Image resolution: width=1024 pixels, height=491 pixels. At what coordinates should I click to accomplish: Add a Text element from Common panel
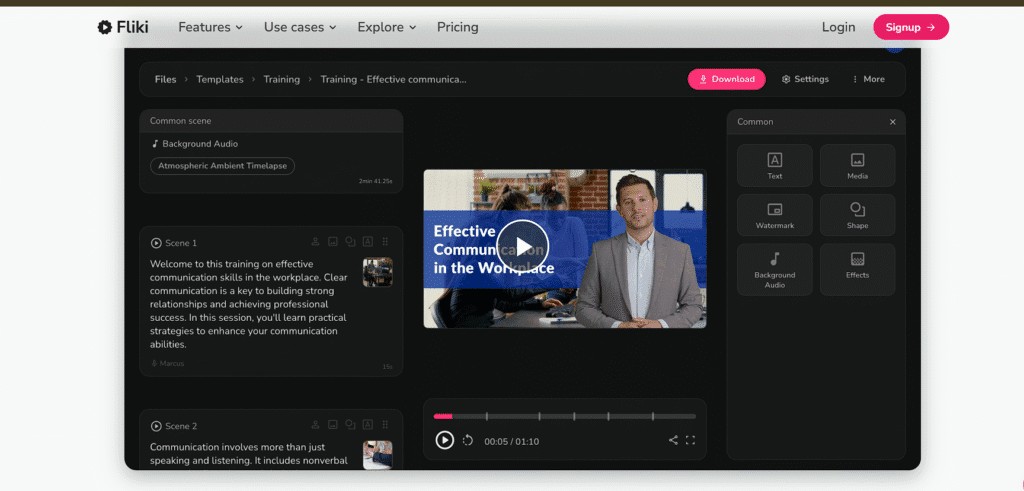click(x=774, y=165)
